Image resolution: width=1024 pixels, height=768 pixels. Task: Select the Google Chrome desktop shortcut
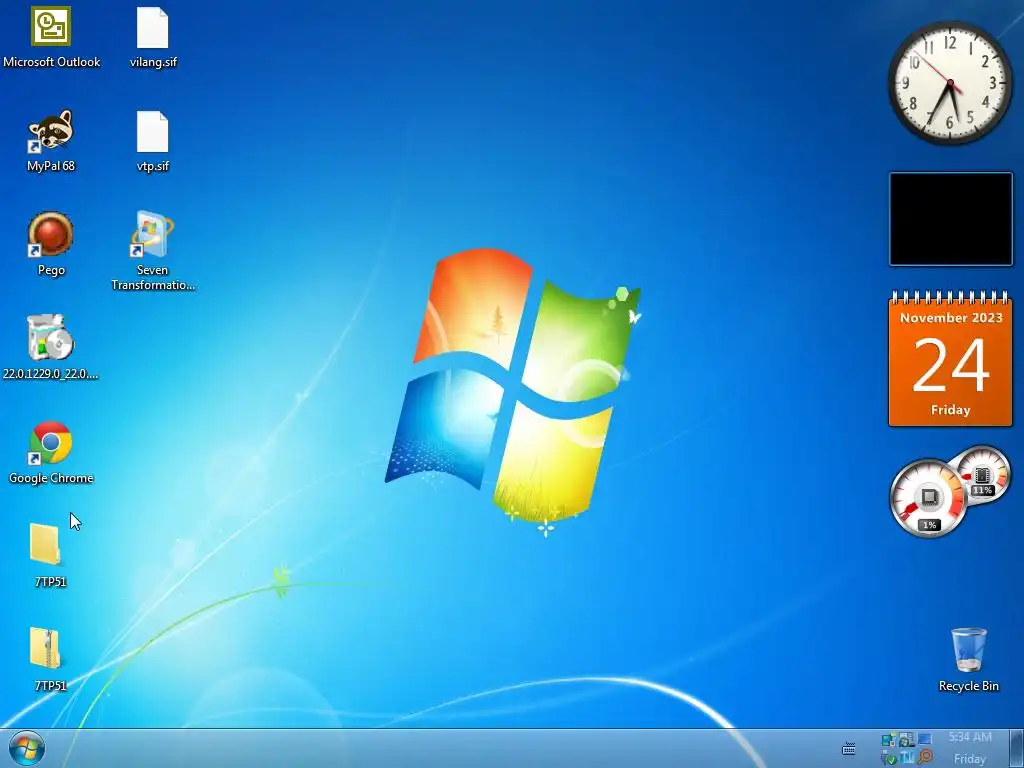tap(51, 453)
